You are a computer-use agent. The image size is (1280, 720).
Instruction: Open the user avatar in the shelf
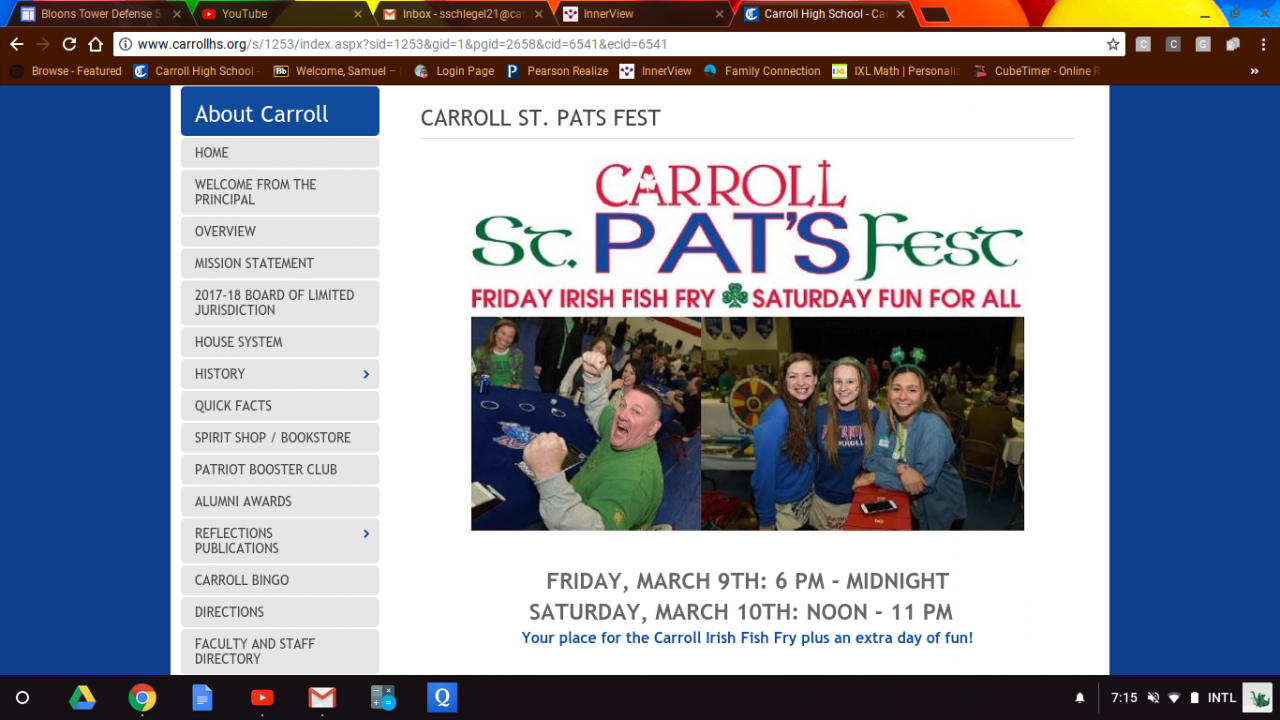tap(1257, 697)
